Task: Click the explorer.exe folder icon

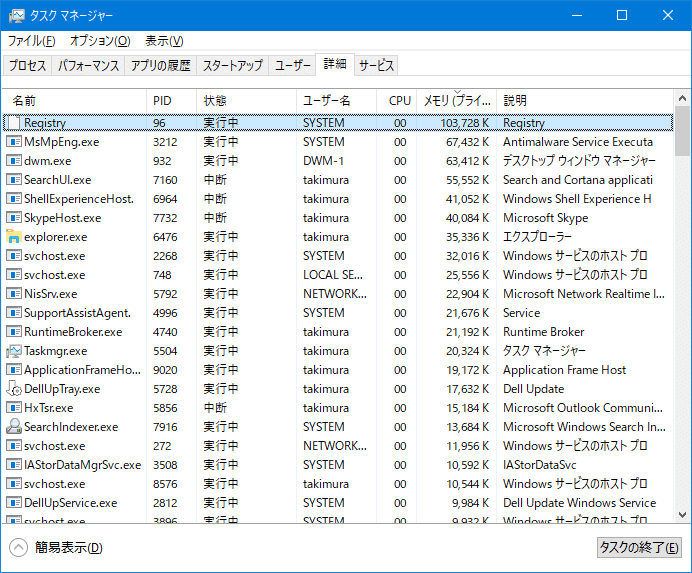Action: point(14,237)
